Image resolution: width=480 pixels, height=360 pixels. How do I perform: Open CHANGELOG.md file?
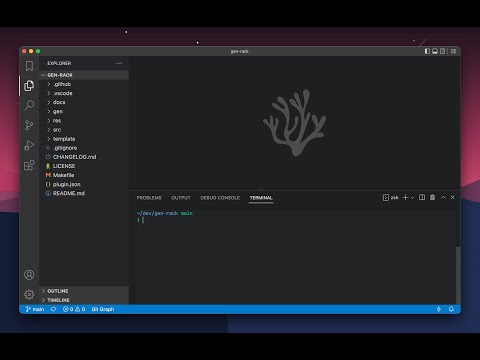tap(84, 157)
